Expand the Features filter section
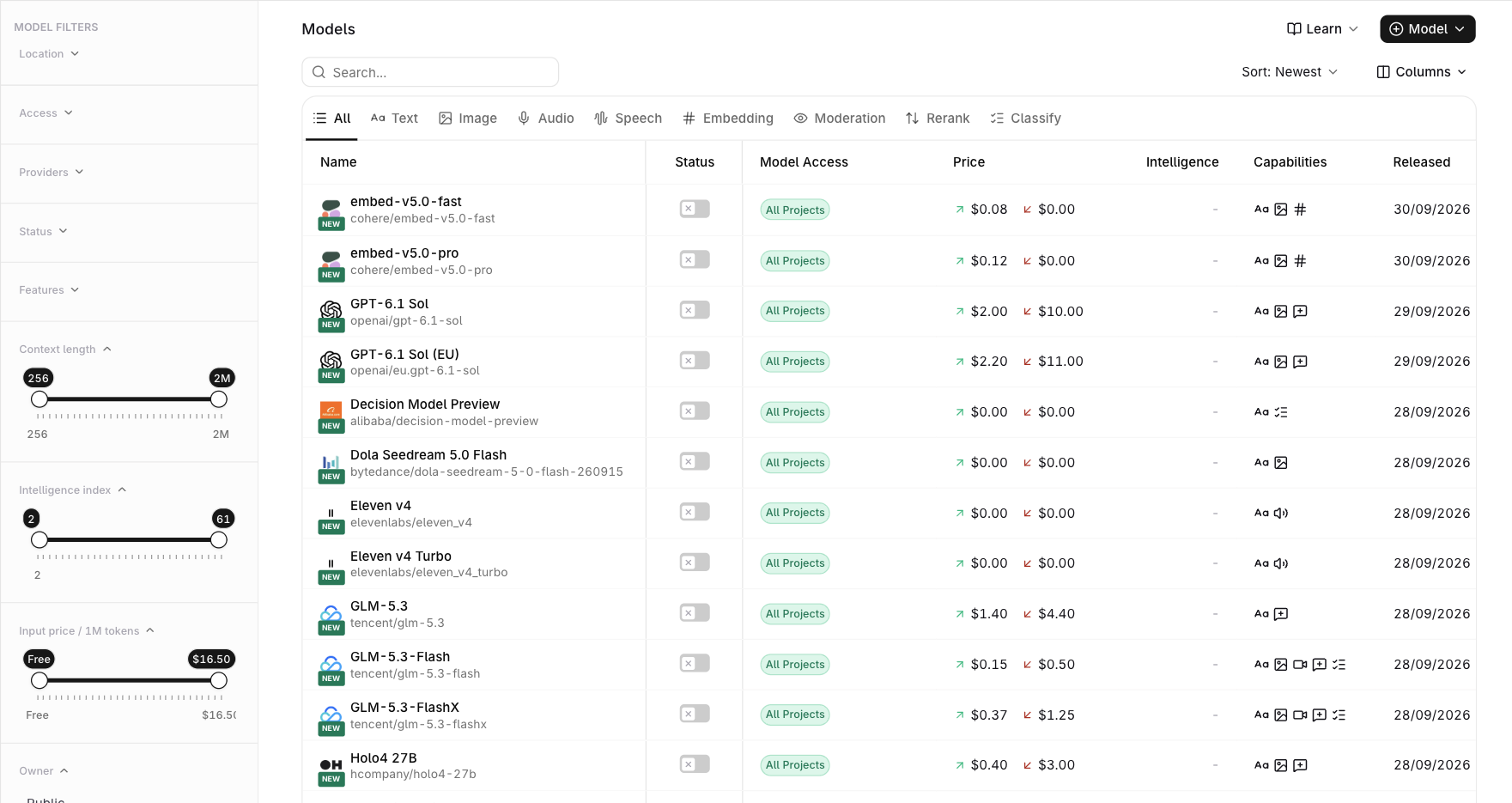The height and width of the screenshot is (803, 1512). [49, 289]
